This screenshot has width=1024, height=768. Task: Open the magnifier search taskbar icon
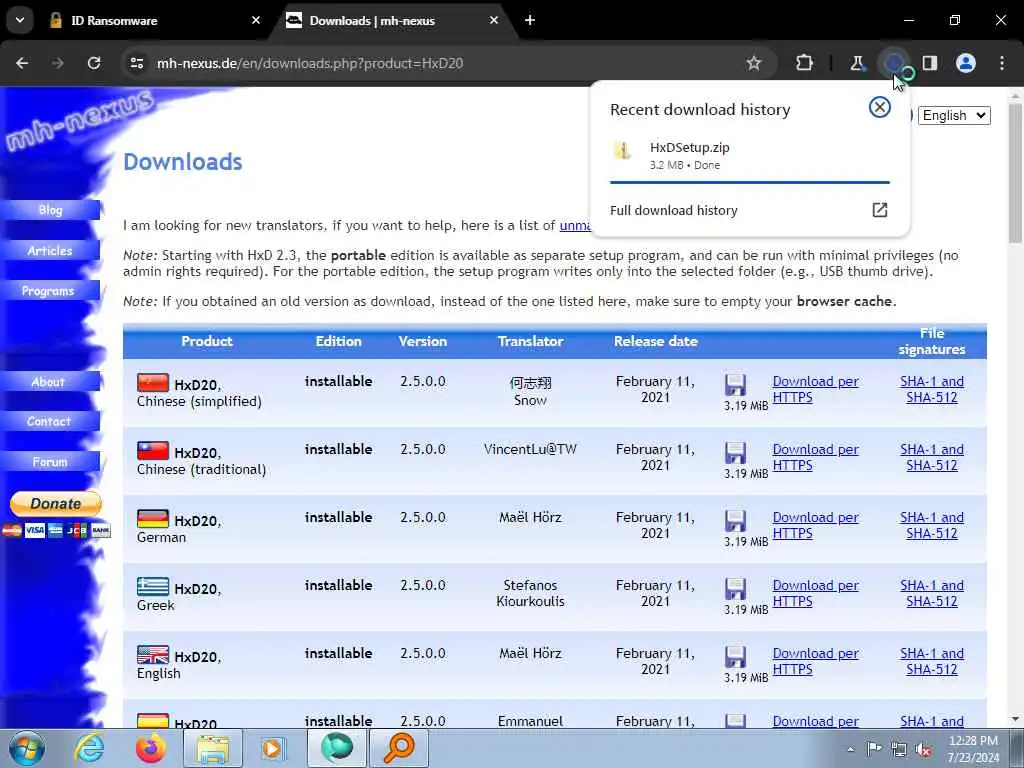[x=399, y=748]
